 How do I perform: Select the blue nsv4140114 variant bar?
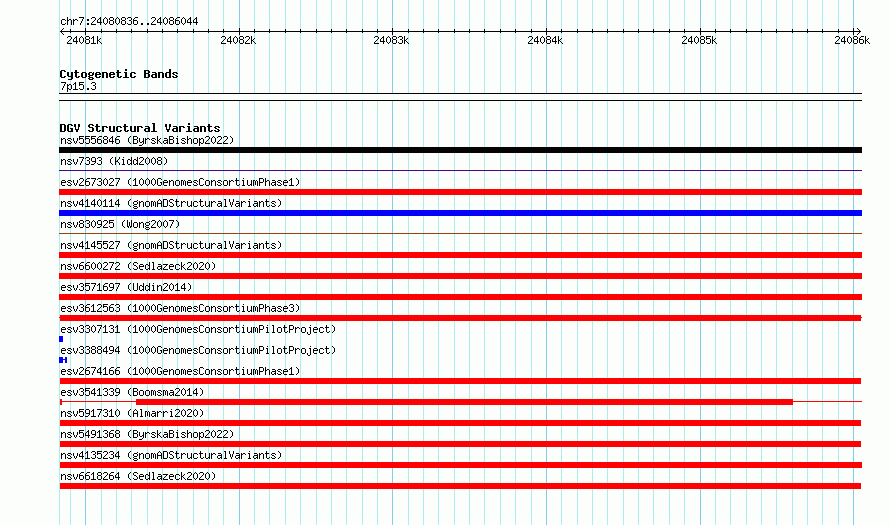tap(460, 213)
